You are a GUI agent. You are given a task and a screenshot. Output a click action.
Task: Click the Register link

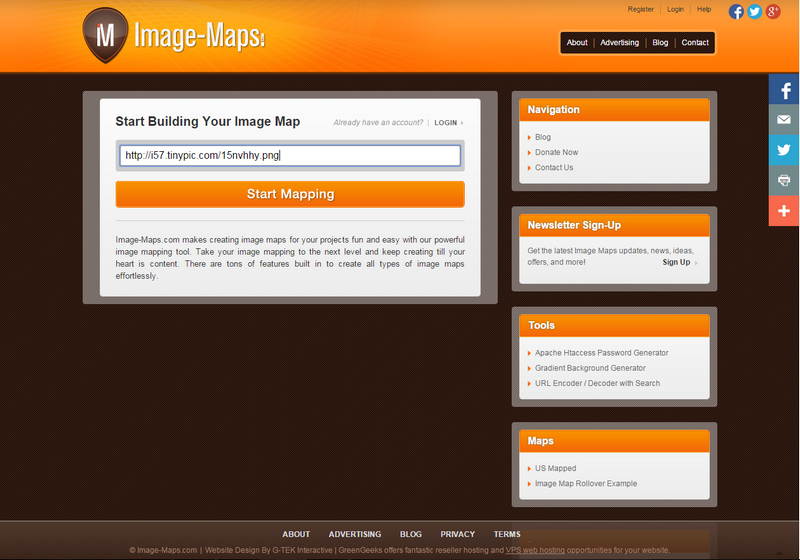pyautogui.click(x=640, y=9)
